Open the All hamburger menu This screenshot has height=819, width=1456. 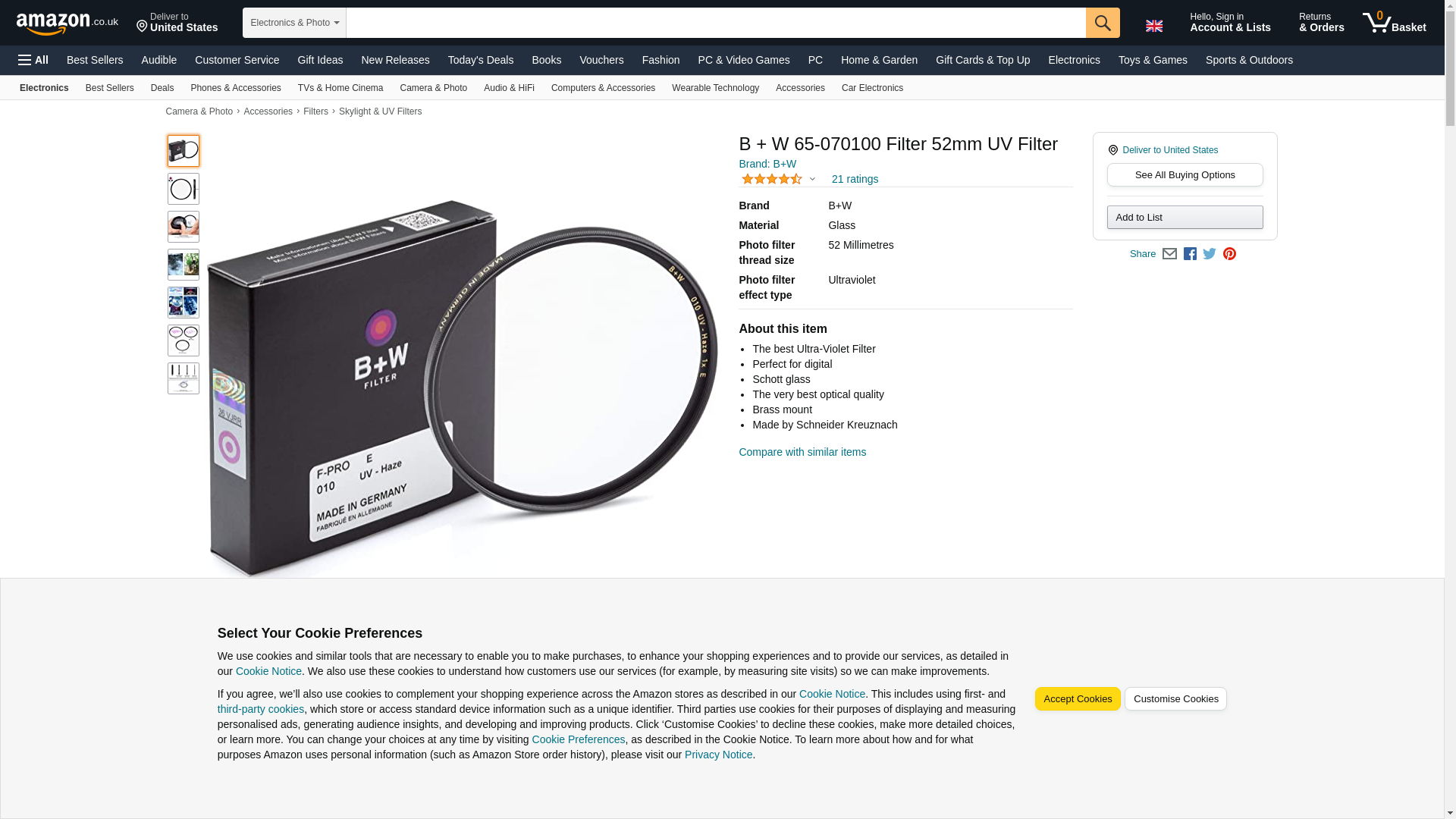click(33, 60)
